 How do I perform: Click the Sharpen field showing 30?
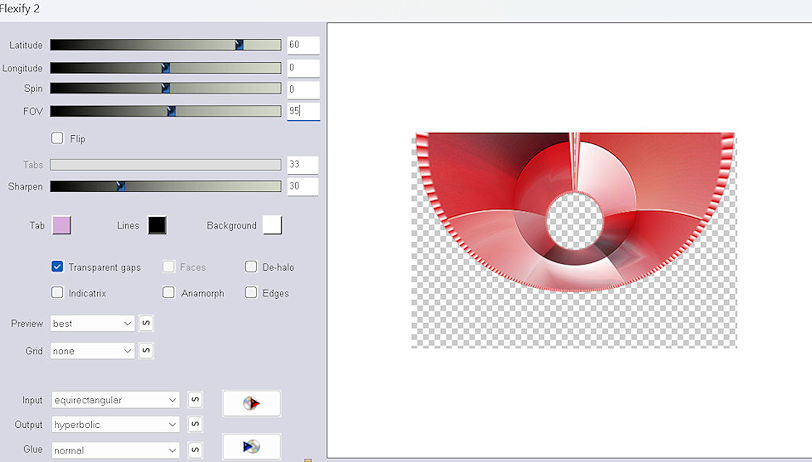click(303, 186)
